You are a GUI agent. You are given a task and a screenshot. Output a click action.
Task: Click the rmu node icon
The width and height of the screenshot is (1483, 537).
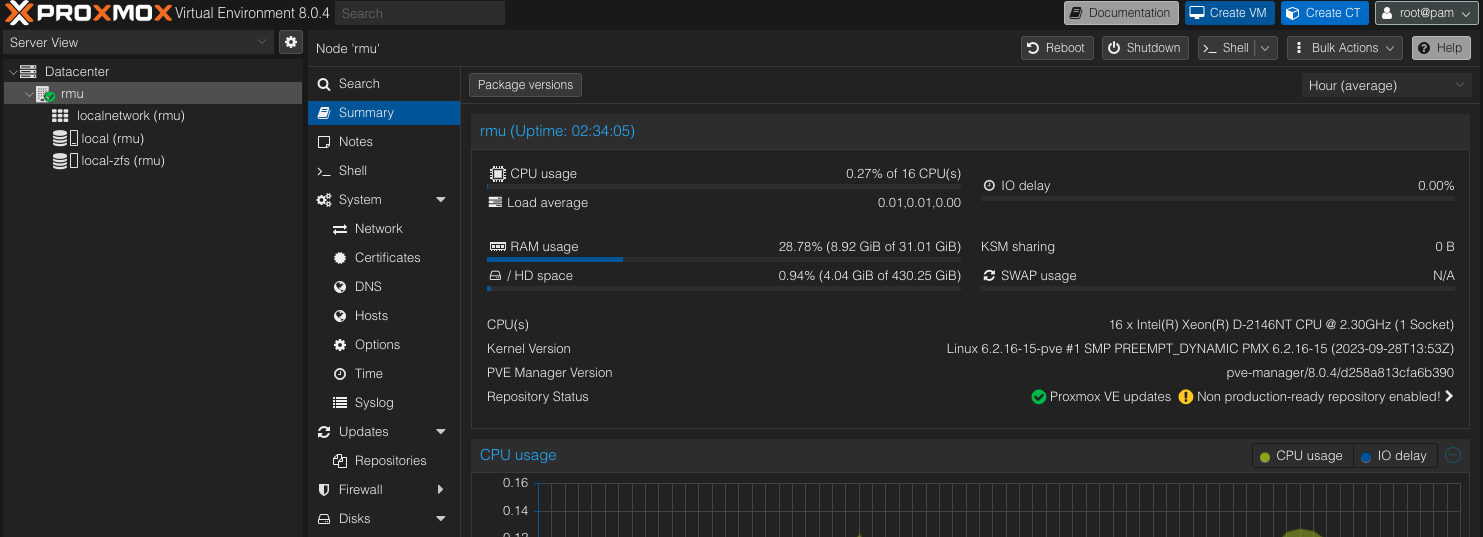pos(45,94)
